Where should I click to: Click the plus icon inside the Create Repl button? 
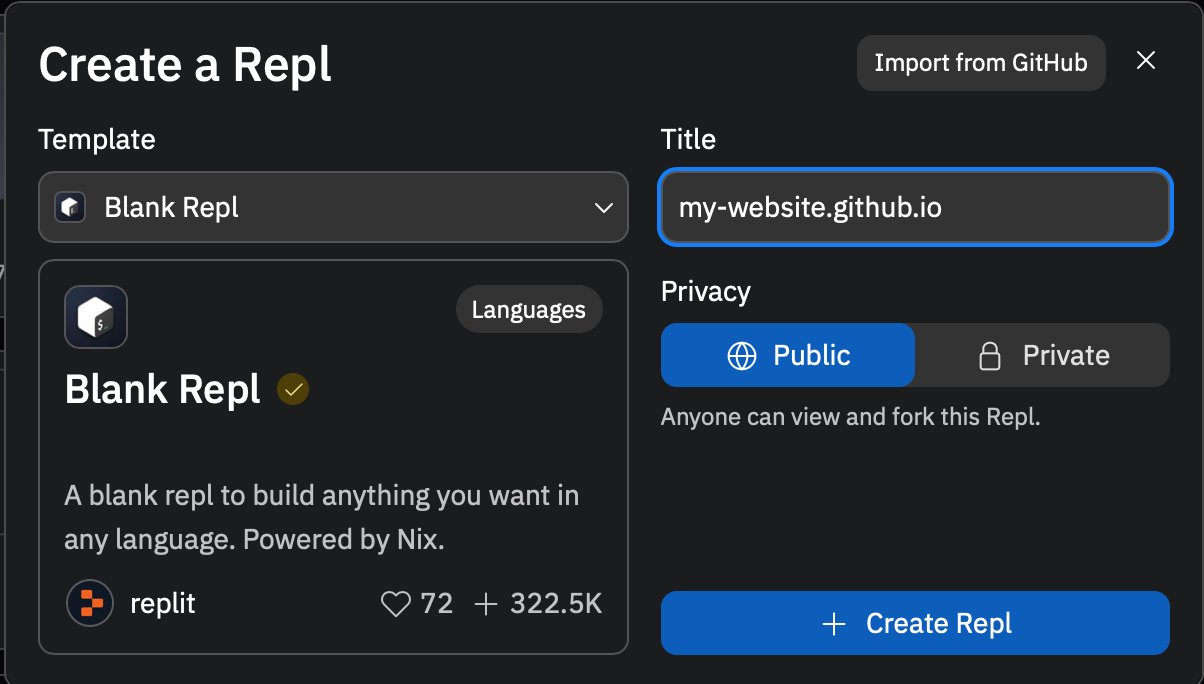pyautogui.click(x=833, y=624)
